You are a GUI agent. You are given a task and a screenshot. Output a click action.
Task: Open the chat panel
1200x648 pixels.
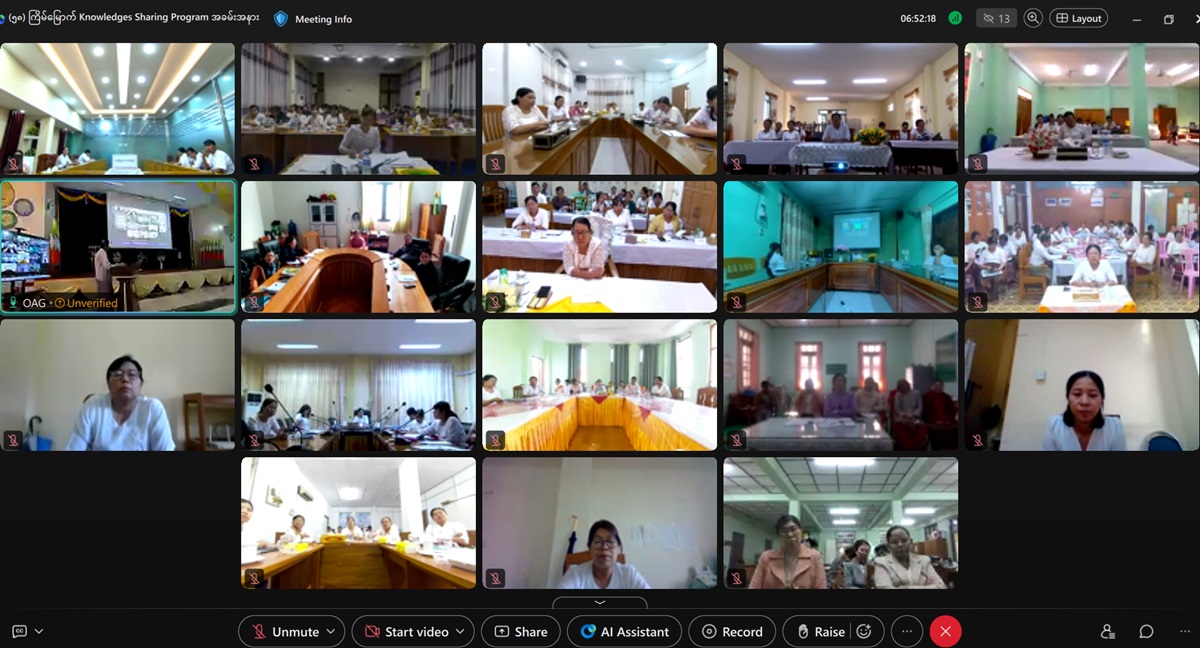pos(1146,631)
